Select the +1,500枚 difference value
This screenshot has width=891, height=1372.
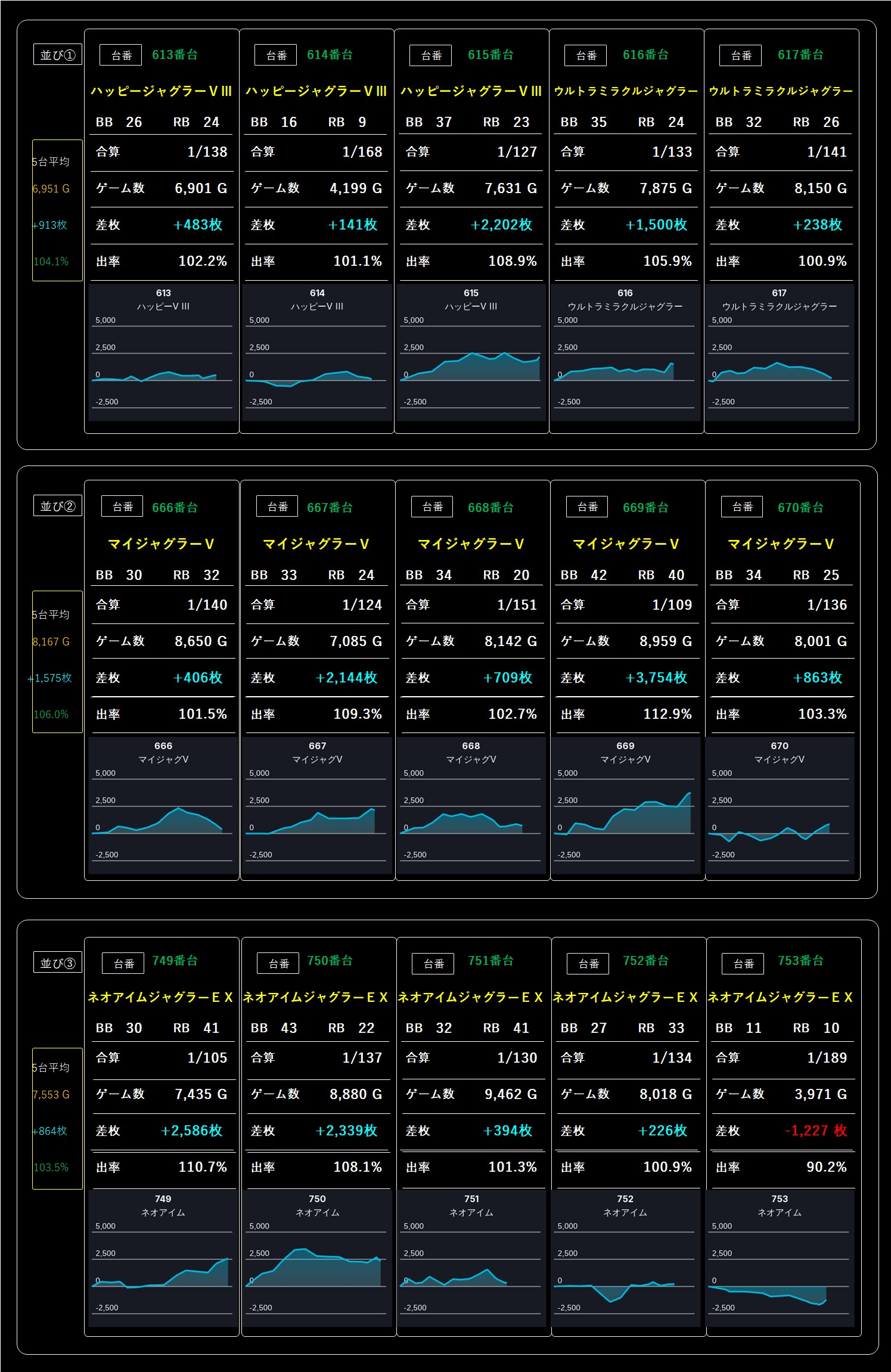(x=656, y=225)
